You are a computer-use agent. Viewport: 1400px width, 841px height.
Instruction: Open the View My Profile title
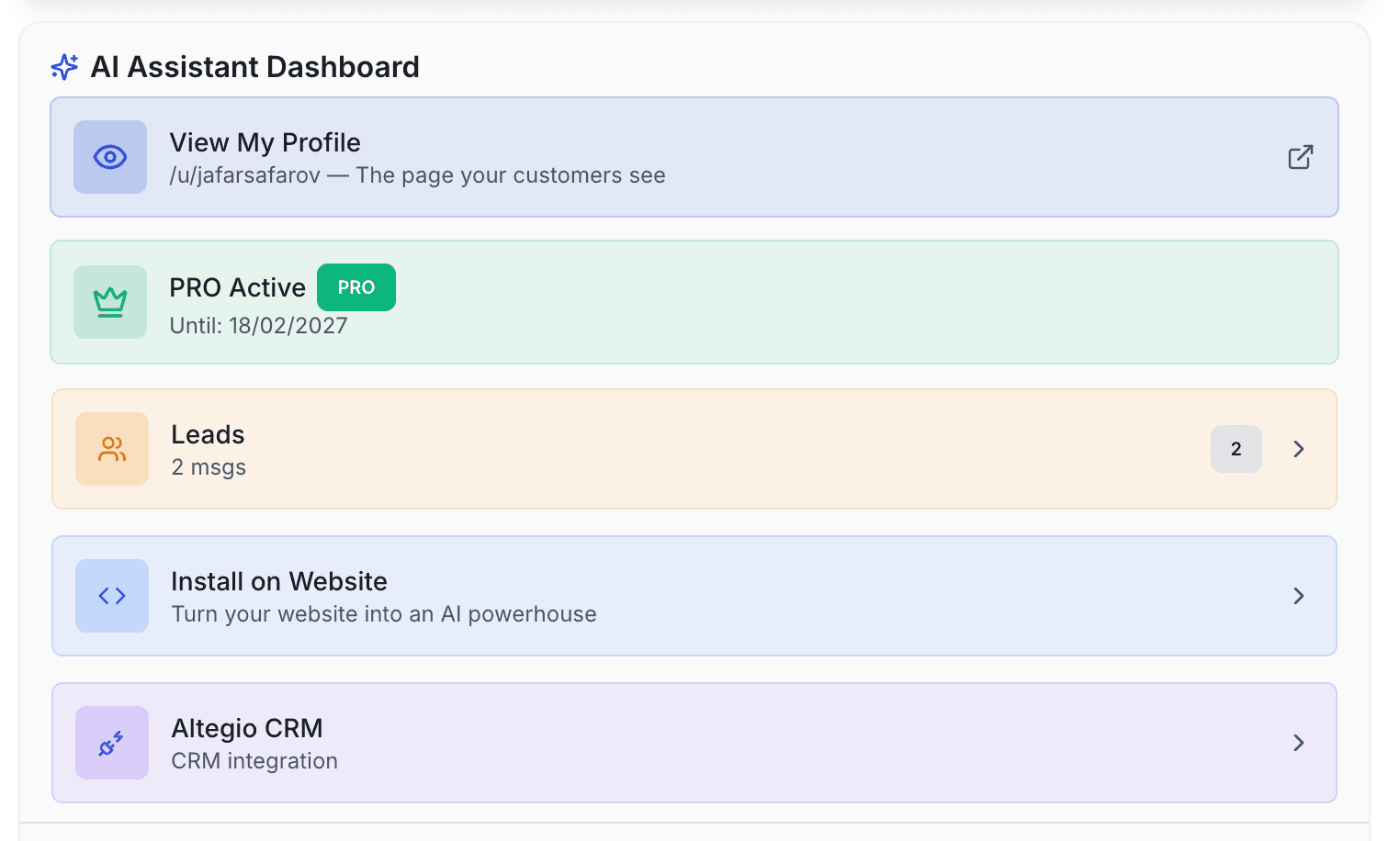[x=265, y=142]
